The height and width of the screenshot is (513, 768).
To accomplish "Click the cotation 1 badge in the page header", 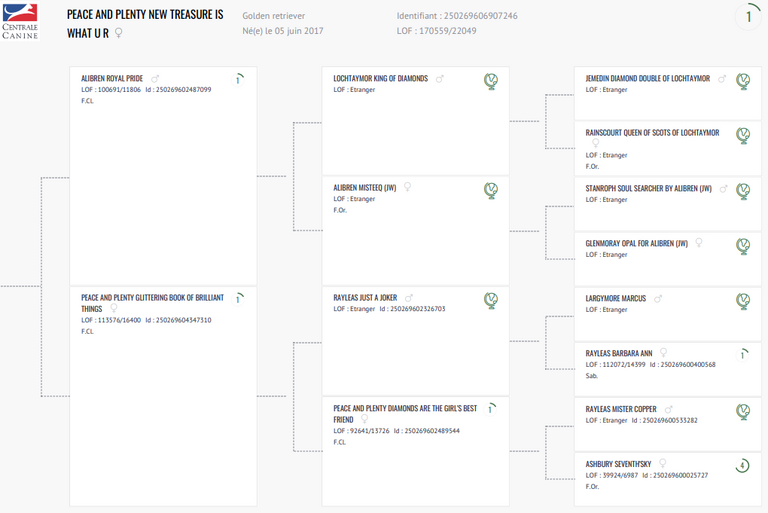I will click(747, 17).
